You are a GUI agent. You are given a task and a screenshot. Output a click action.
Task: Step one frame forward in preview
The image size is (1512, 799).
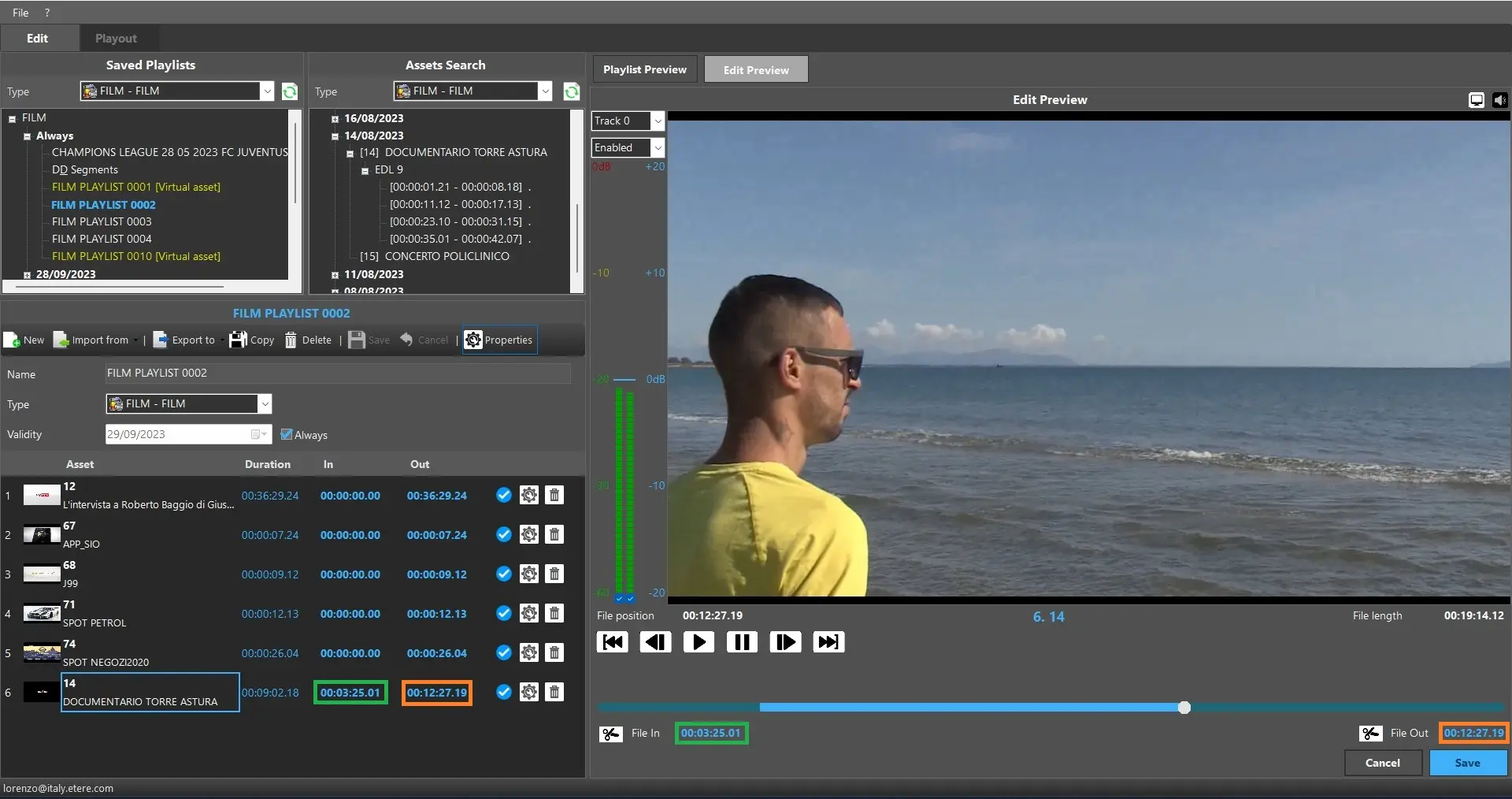pos(785,642)
